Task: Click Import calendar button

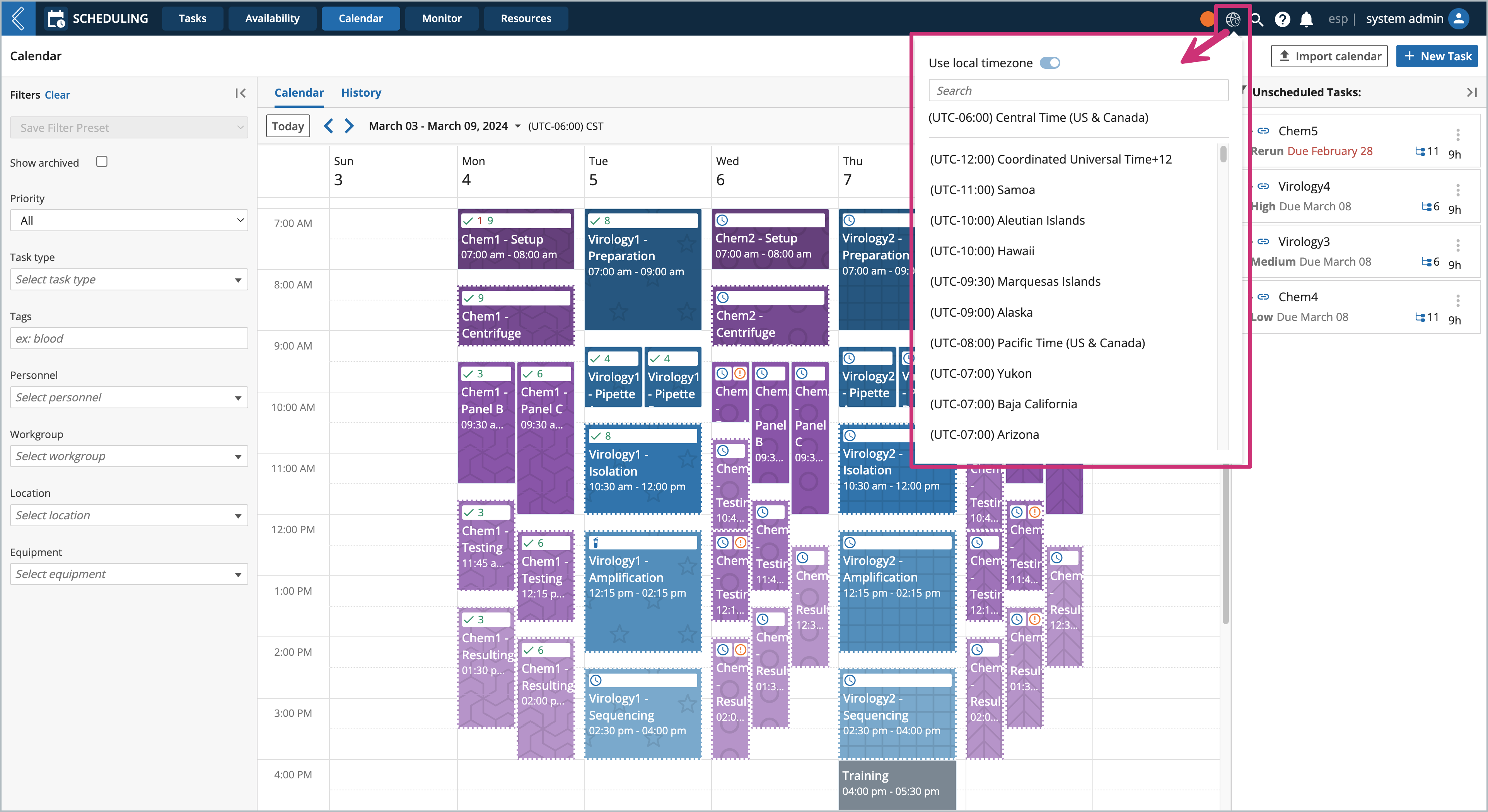Action: pos(1329,56)
